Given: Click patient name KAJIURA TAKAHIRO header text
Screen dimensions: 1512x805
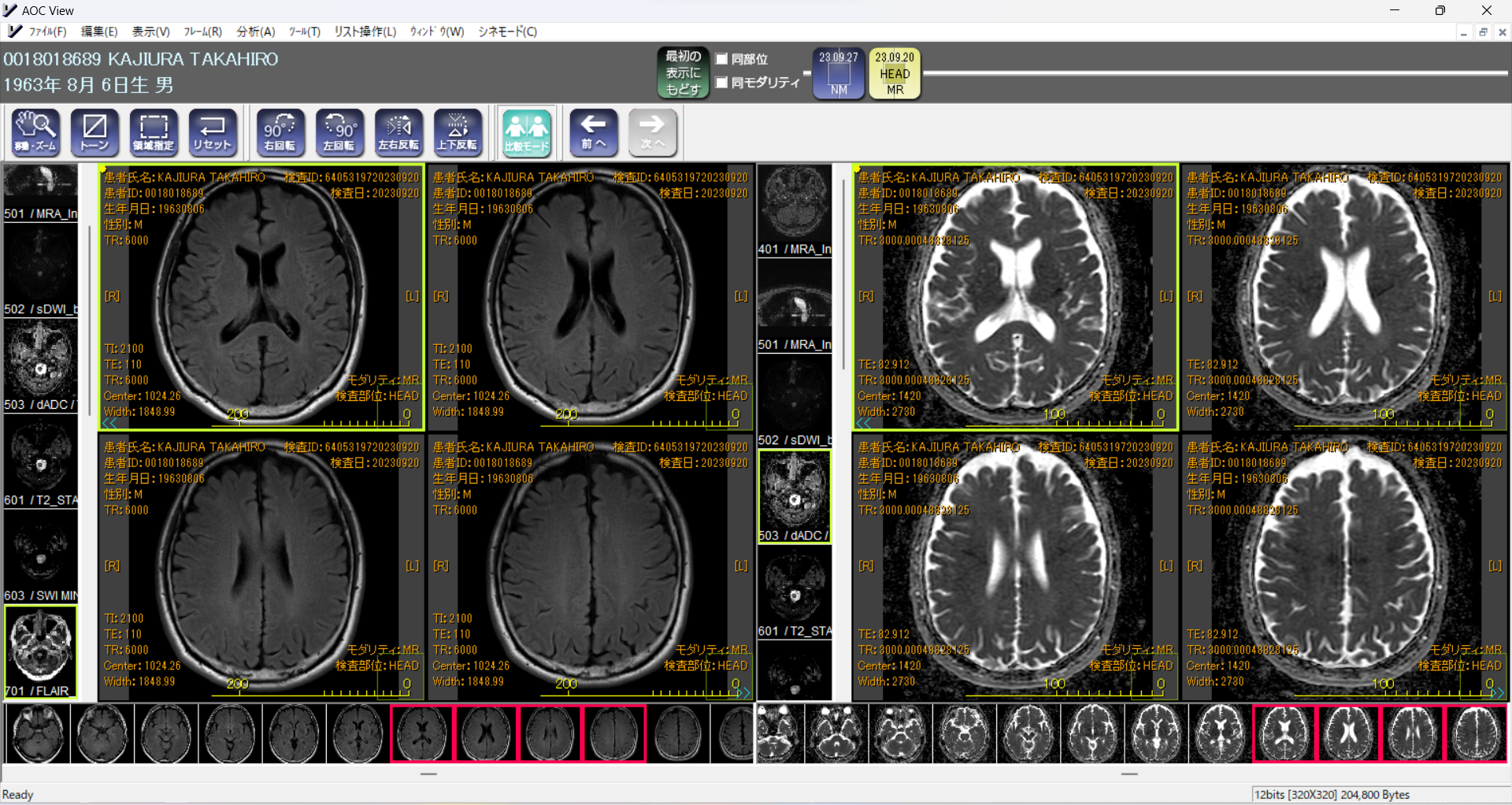Looking at the screenshot, I should coord(193,59).
